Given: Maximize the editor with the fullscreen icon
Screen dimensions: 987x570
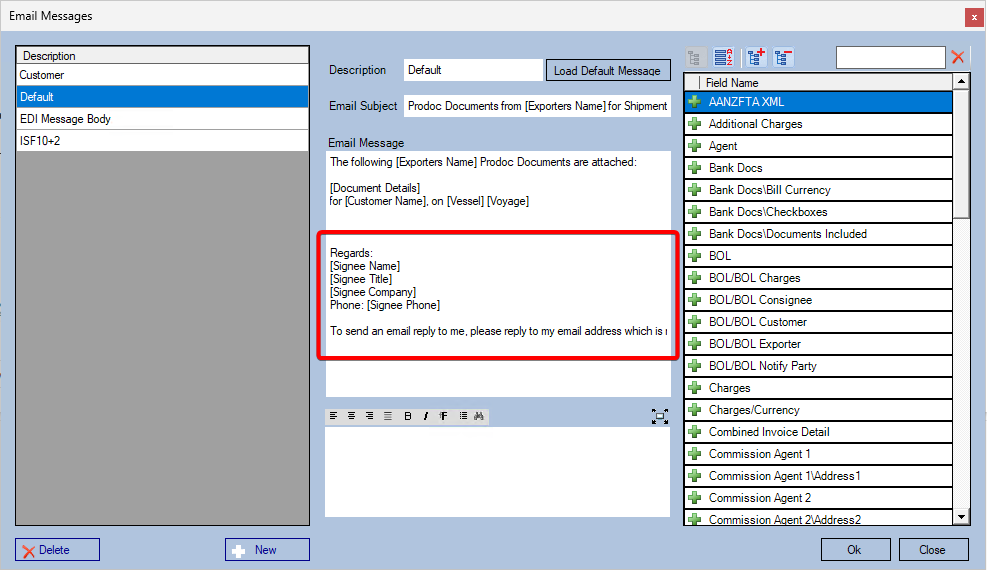Looking at the screenshot, I should (660, 416).
